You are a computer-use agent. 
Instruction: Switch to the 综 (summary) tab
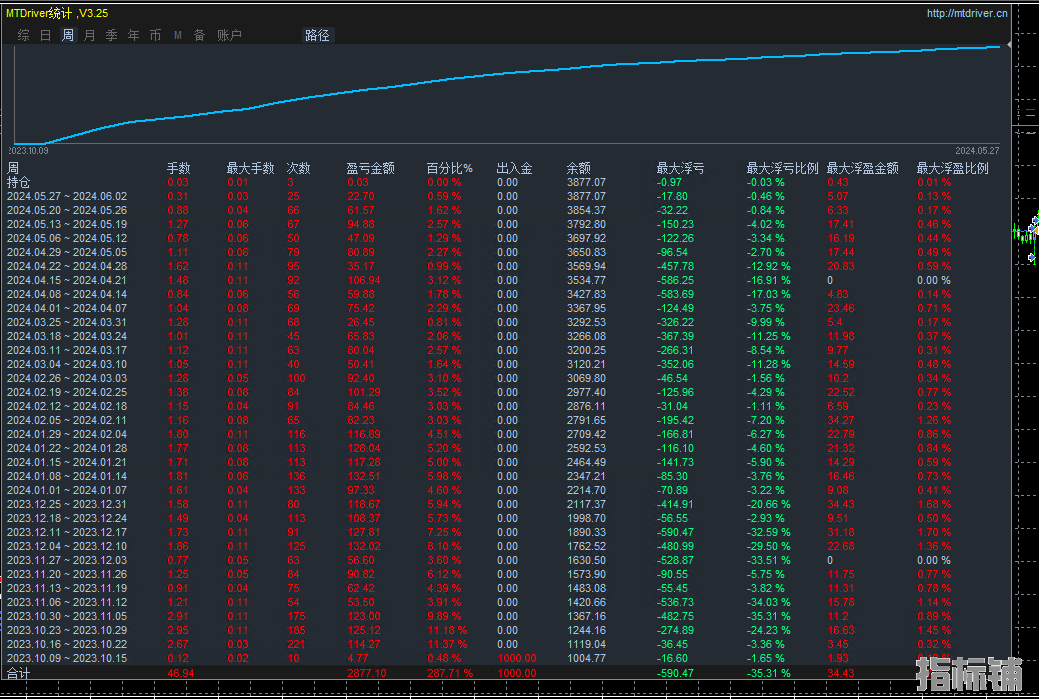(23, 35)
